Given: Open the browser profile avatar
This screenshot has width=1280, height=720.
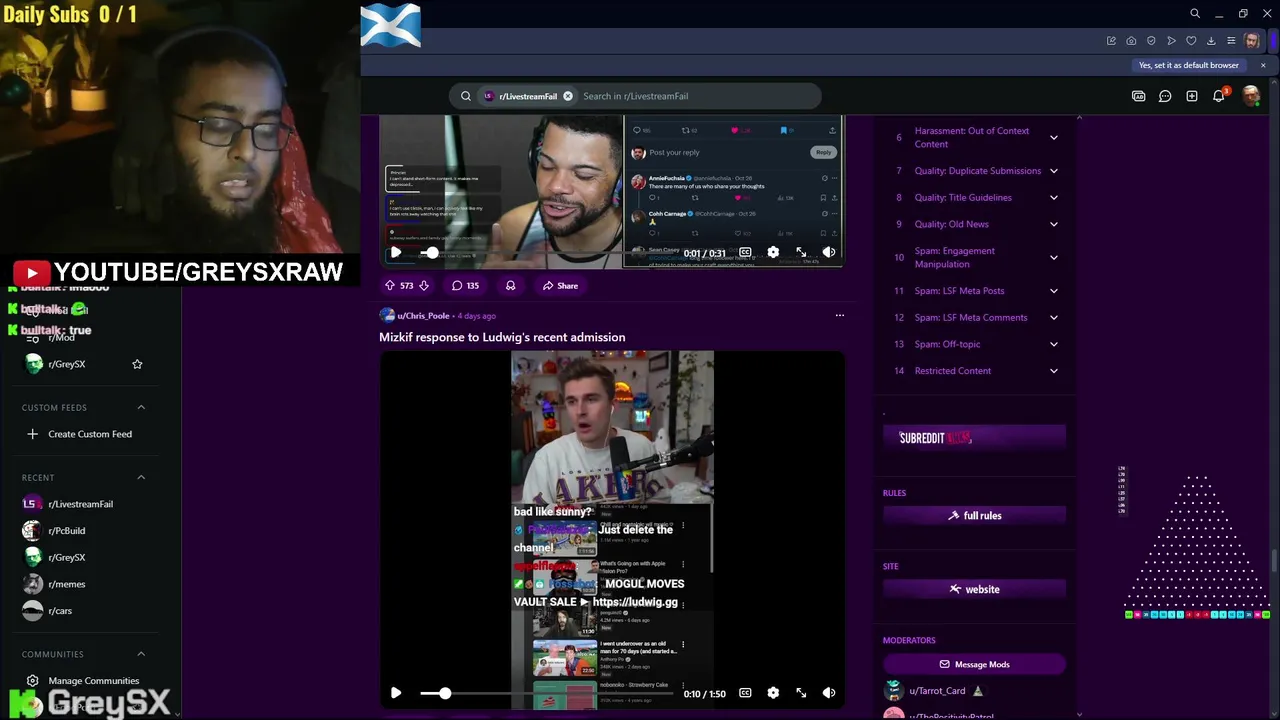Looking at the screenshot, I should [1252, 41].
